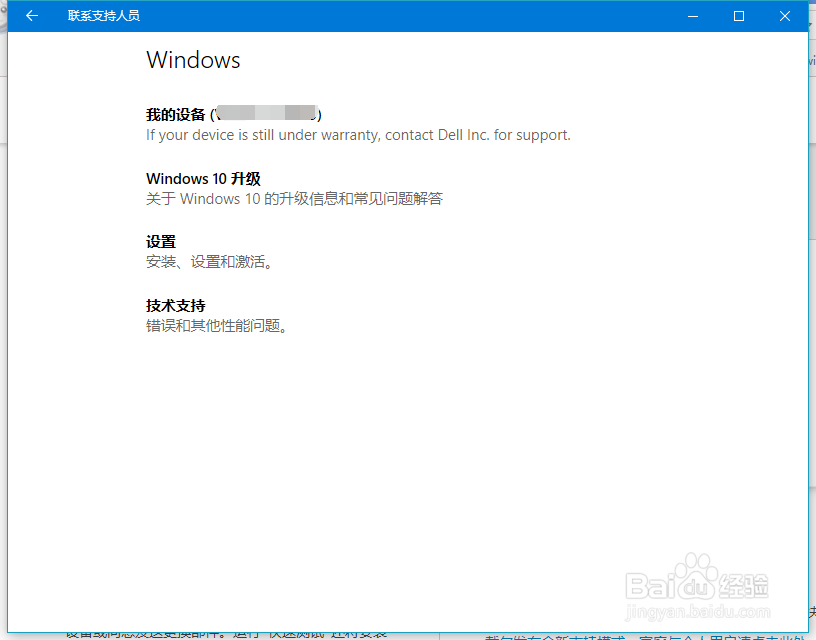Viewport: 816px width, 640px height.
Task: Click the description 安装、设置和激活。
Action: coord(210,262)
